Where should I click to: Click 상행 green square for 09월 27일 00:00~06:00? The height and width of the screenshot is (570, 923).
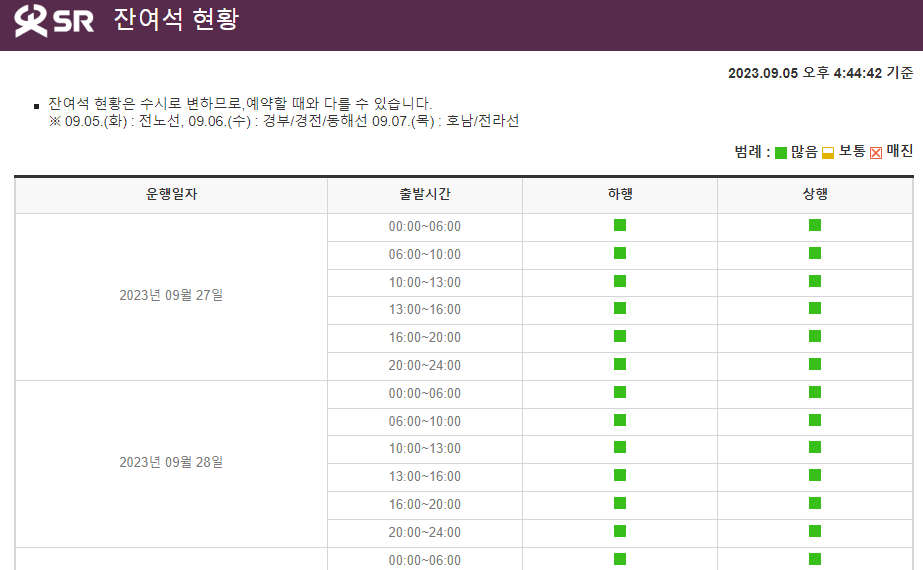click(815, 225)
